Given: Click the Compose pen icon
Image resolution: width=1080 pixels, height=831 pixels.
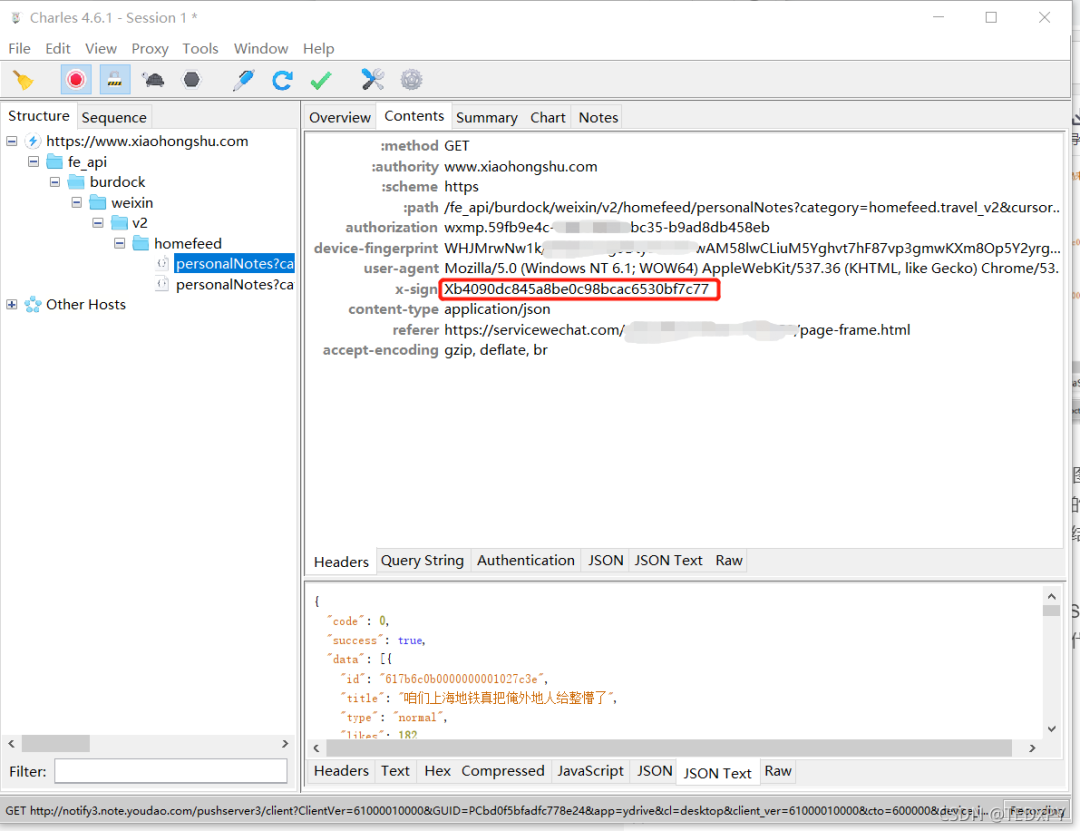Looking at the screenshot, I should click(243, 80).
